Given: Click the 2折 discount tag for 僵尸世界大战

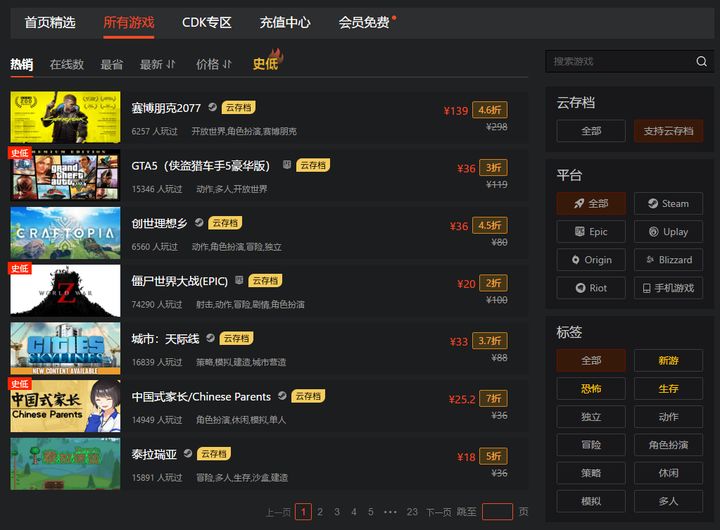Looking at the screenshot, I should [494, 283].
